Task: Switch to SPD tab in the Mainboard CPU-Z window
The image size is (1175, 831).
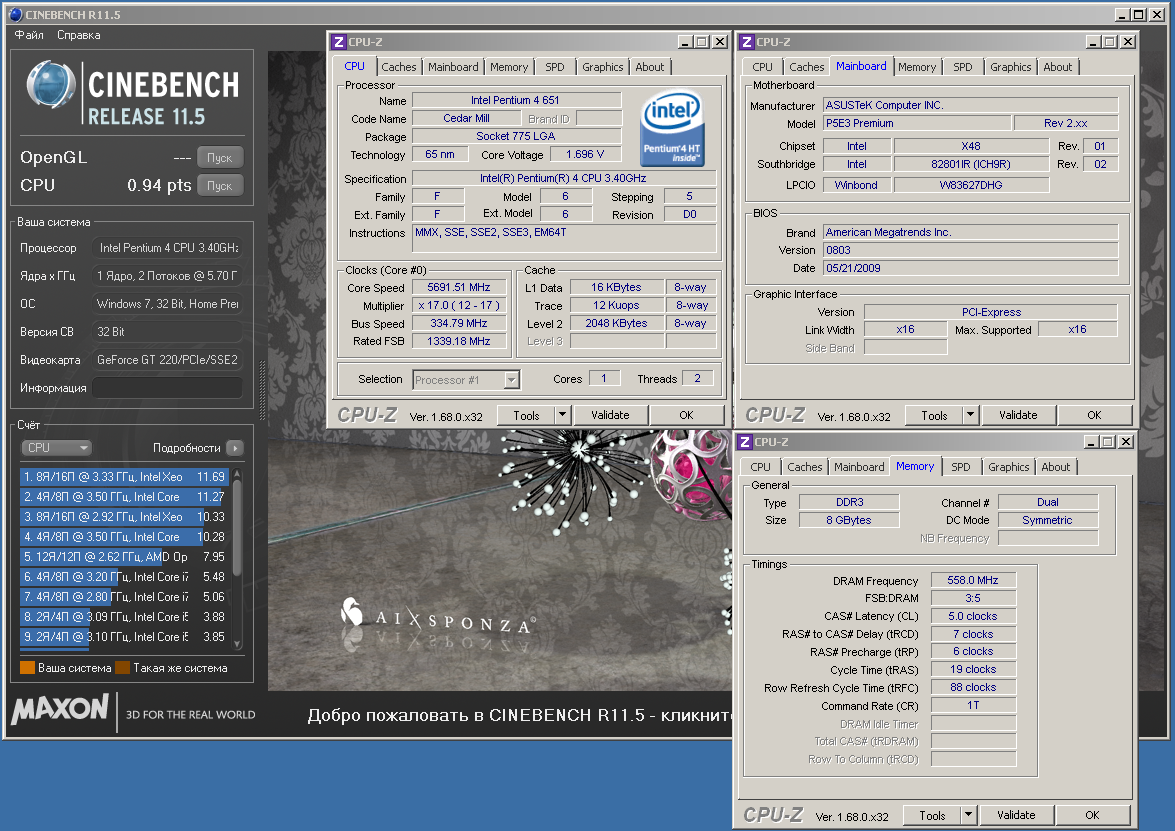Action: tap(962, 67)
